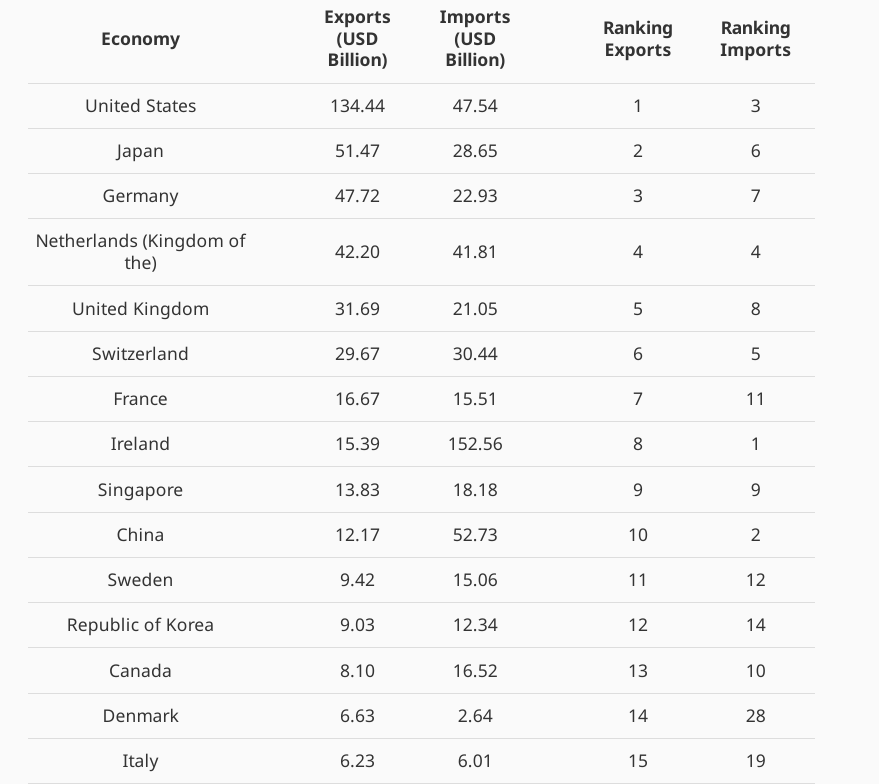This screenshot has height=784, width=879.
Task: Click the Switzerland economy name
Action: pos(140,354)
